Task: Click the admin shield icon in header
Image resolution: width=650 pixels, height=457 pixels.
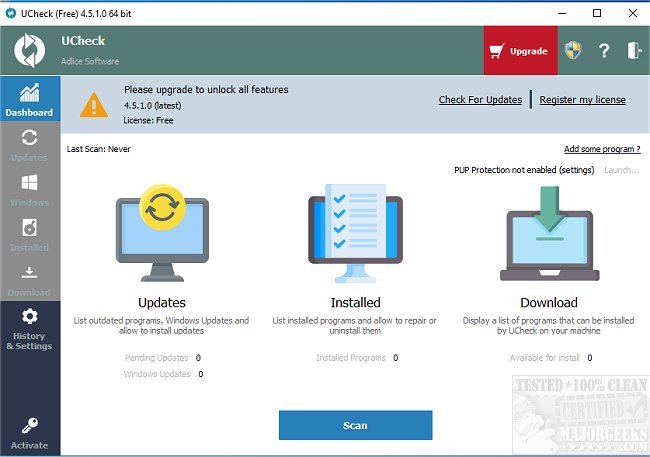Action: (573, 51)
